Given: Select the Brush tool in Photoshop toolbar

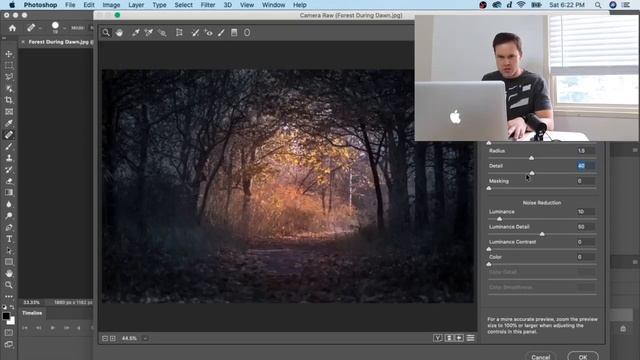Looking at the screenshot, I should tap(9, 146).
